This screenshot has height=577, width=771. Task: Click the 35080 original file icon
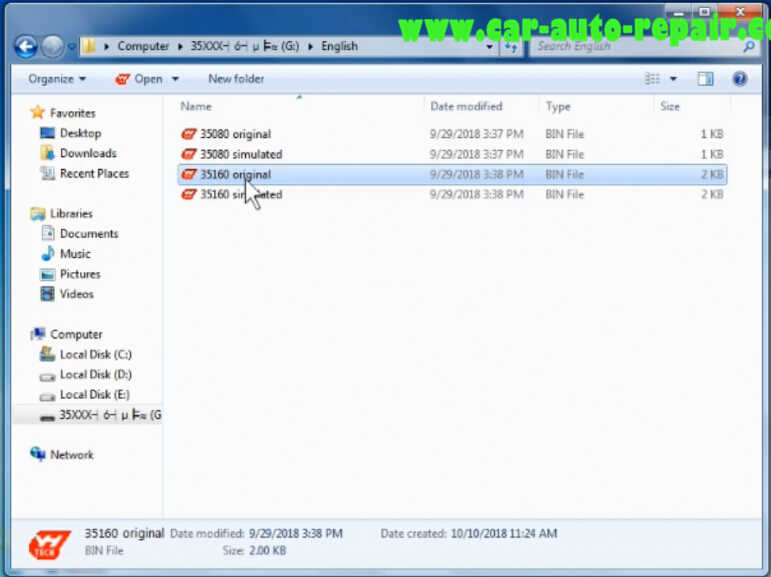[x=189, y=134]
